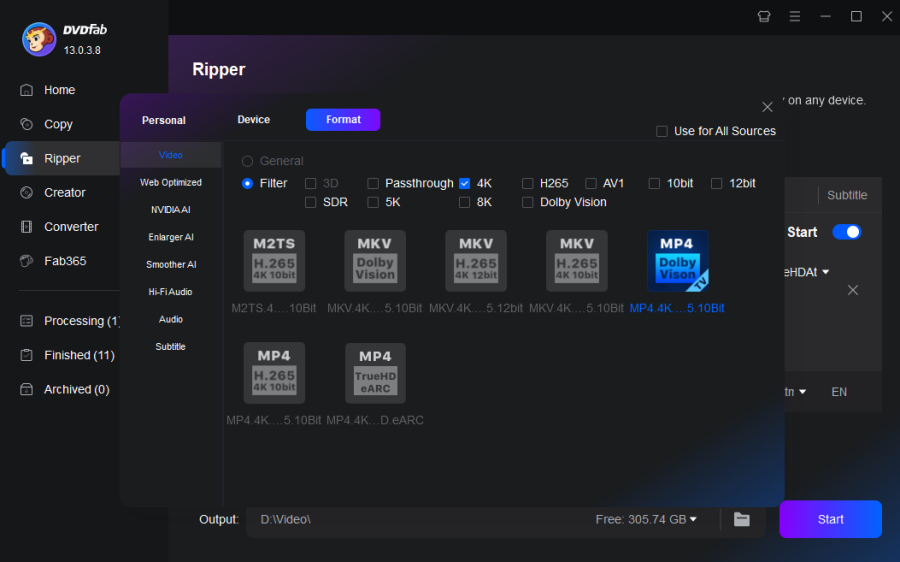Uncheck the 4K filter checkbox
The image size is (900, 562).
[x=464, y=184]
